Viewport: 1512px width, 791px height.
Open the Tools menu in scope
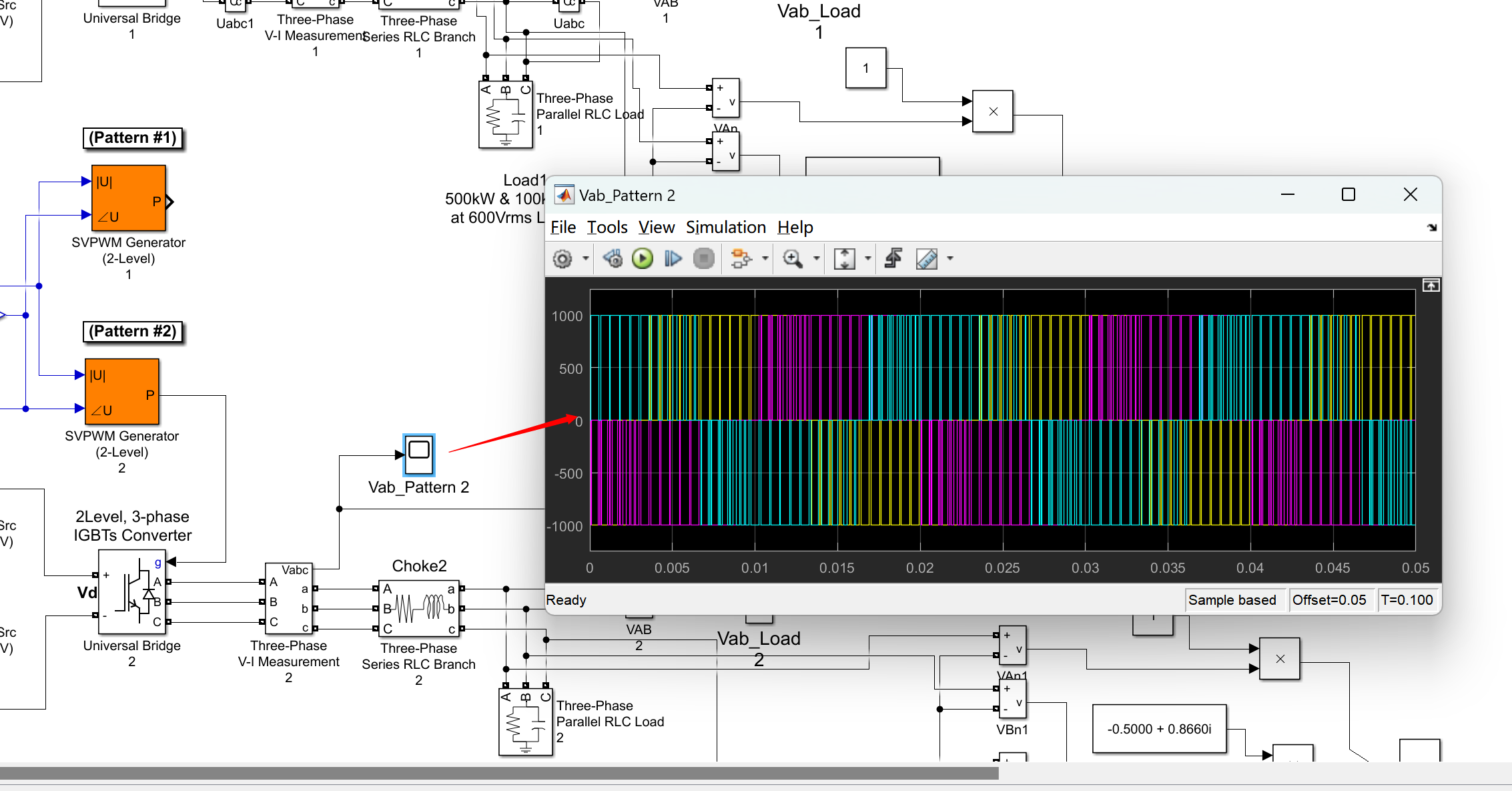tap(607, 228)
